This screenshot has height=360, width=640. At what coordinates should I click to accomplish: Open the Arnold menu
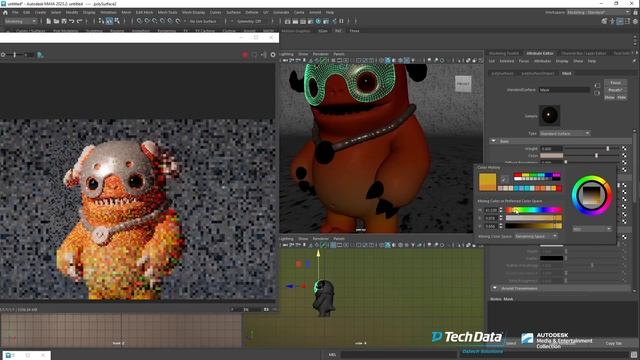315,12
